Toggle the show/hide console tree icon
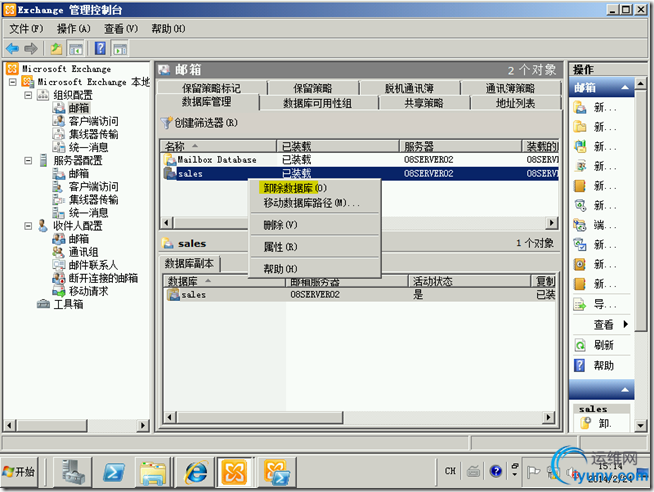Viewport: 654px width, 492px height. point(76,49)
